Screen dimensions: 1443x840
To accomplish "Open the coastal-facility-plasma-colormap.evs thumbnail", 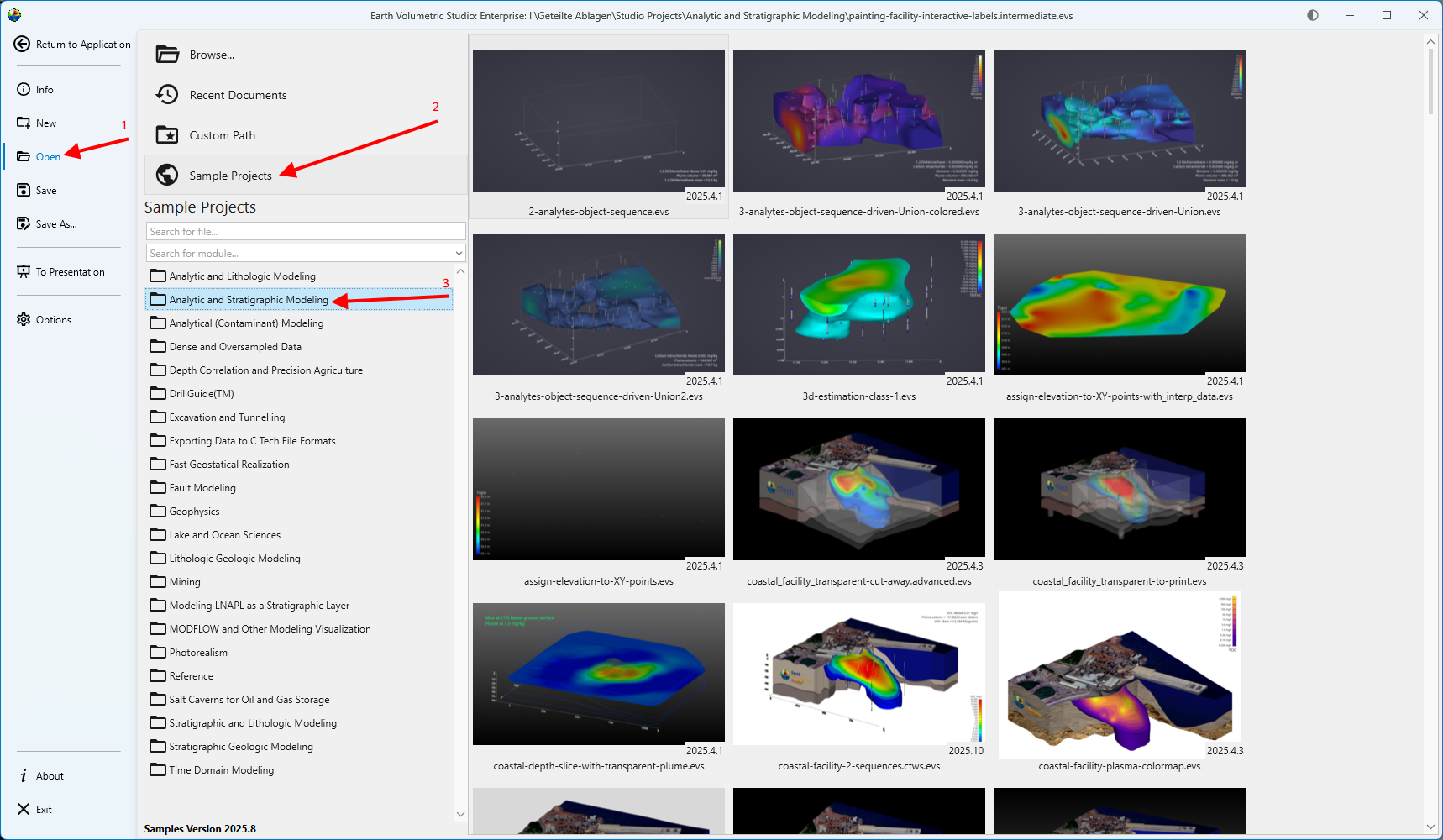I will (1119, 675).
